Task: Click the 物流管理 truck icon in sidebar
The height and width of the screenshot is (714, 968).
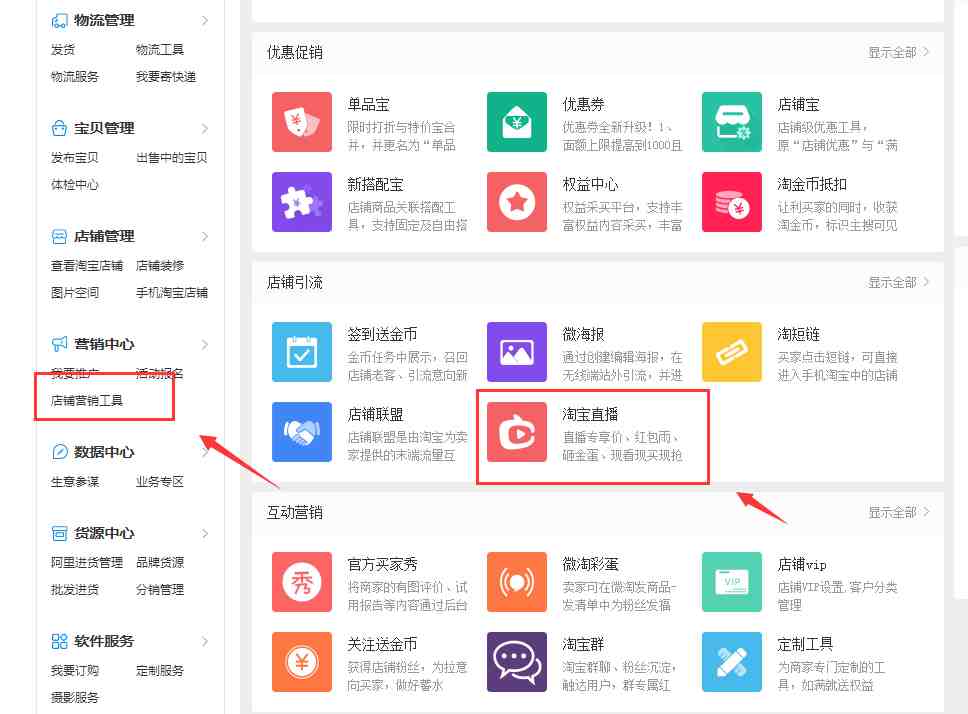Action: tap(59, 21)
